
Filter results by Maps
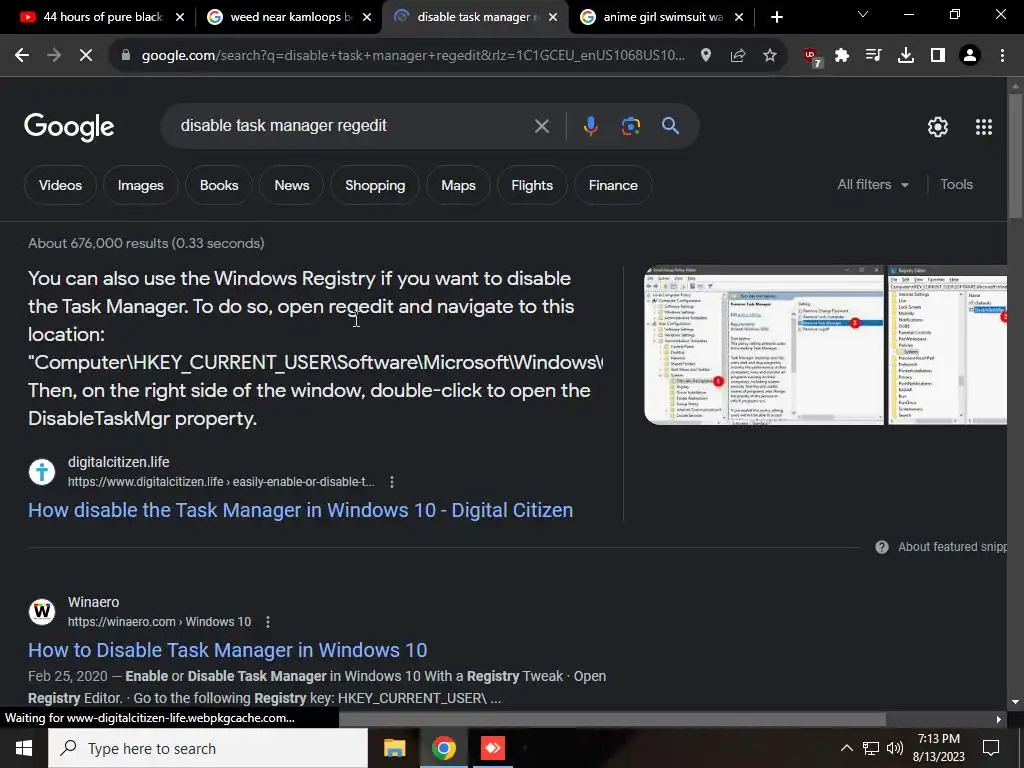coord(458,185)
